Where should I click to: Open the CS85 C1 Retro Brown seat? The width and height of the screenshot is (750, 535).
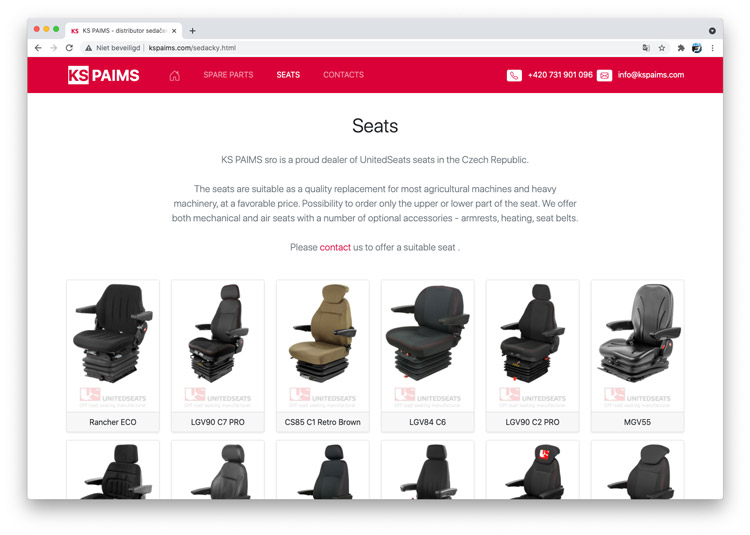point(323,356)
